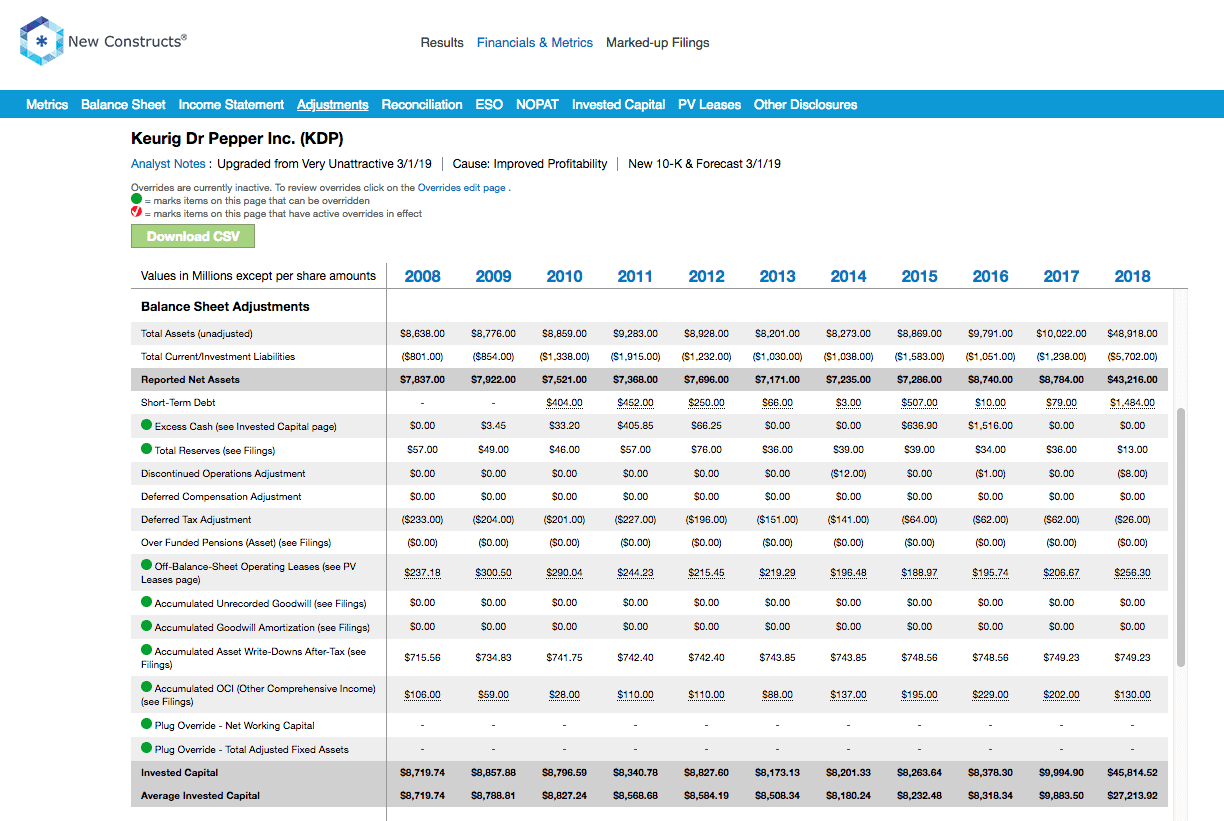
Task: Click the vertical scrollbar on the table's right edge
Action: [x=1181, y=537]
